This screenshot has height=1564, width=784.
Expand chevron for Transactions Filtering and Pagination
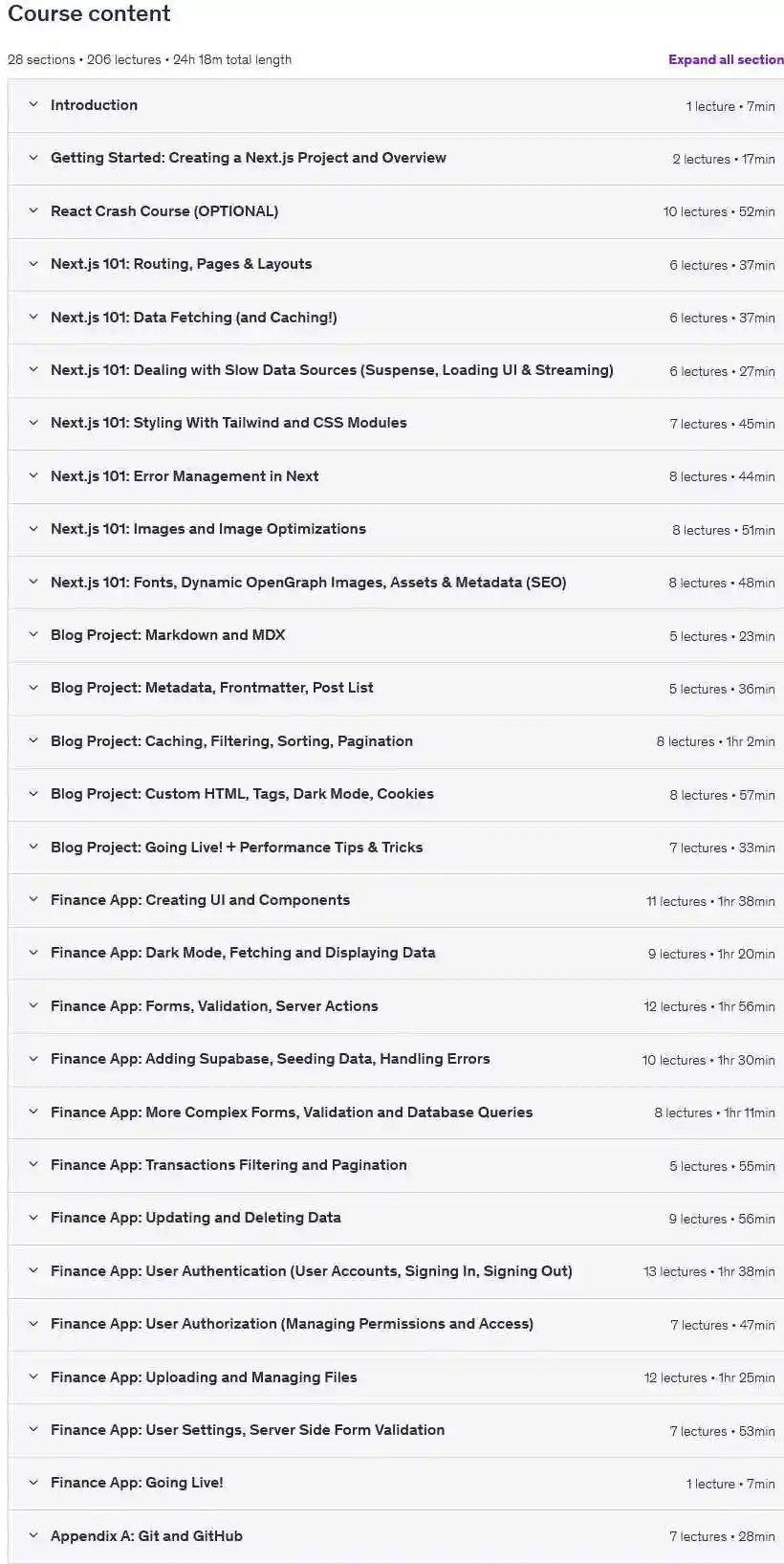[x=33, y=1165]
